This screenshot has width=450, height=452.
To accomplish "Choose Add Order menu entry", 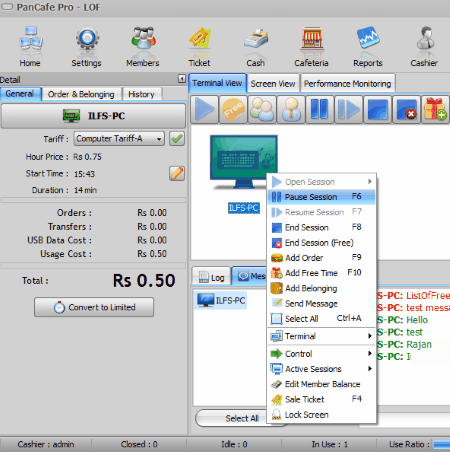I will [322, 258].
